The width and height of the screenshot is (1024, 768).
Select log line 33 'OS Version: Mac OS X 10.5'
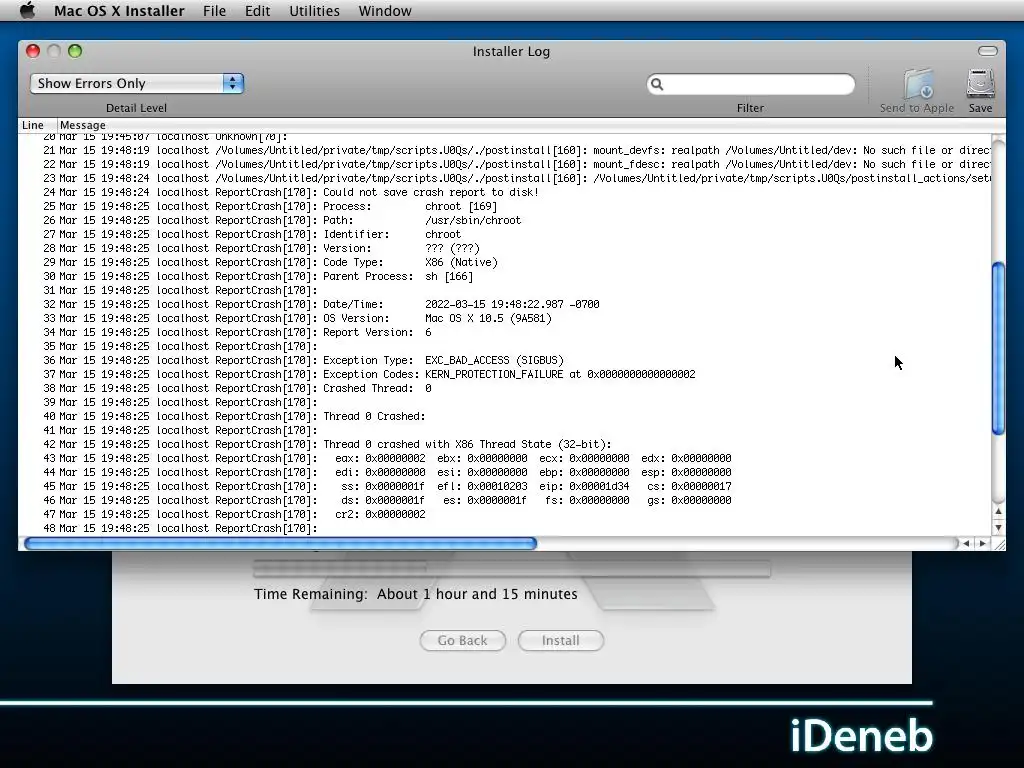point(505,319)
